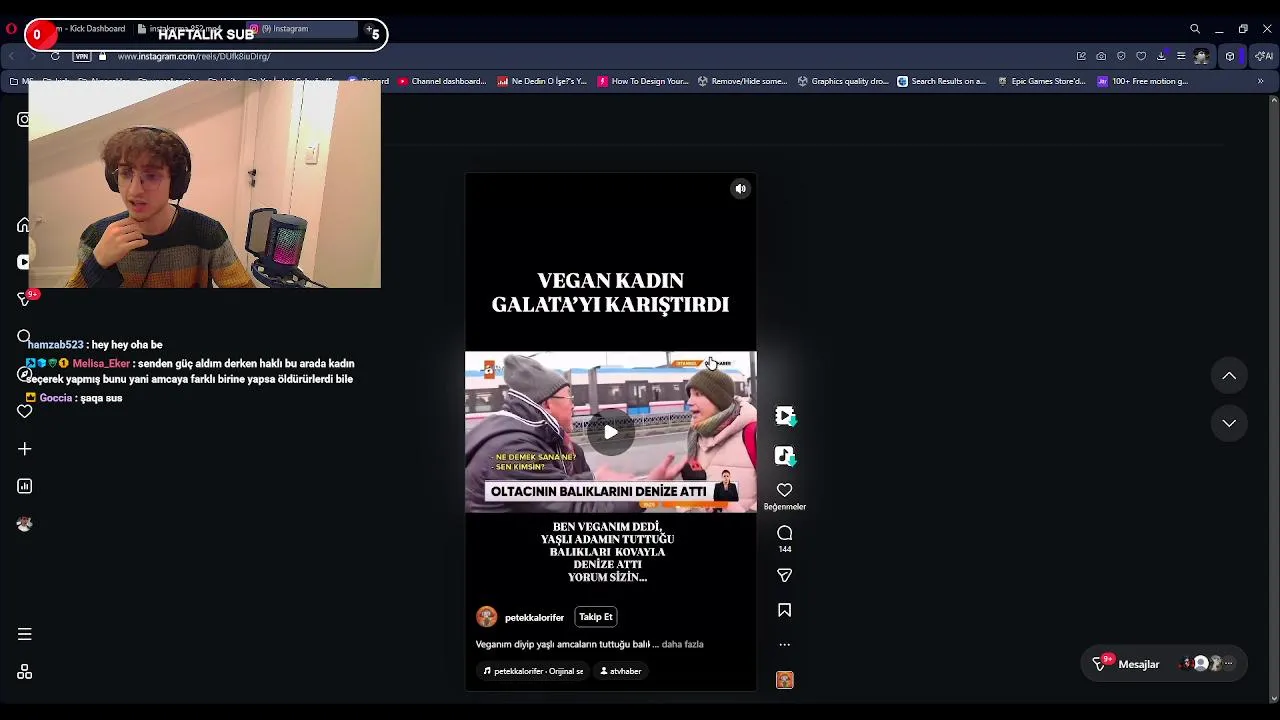The image size is (1280, 720).
Task: Open petekkalorifer profile username link
Action: click(x=534, y=618)
